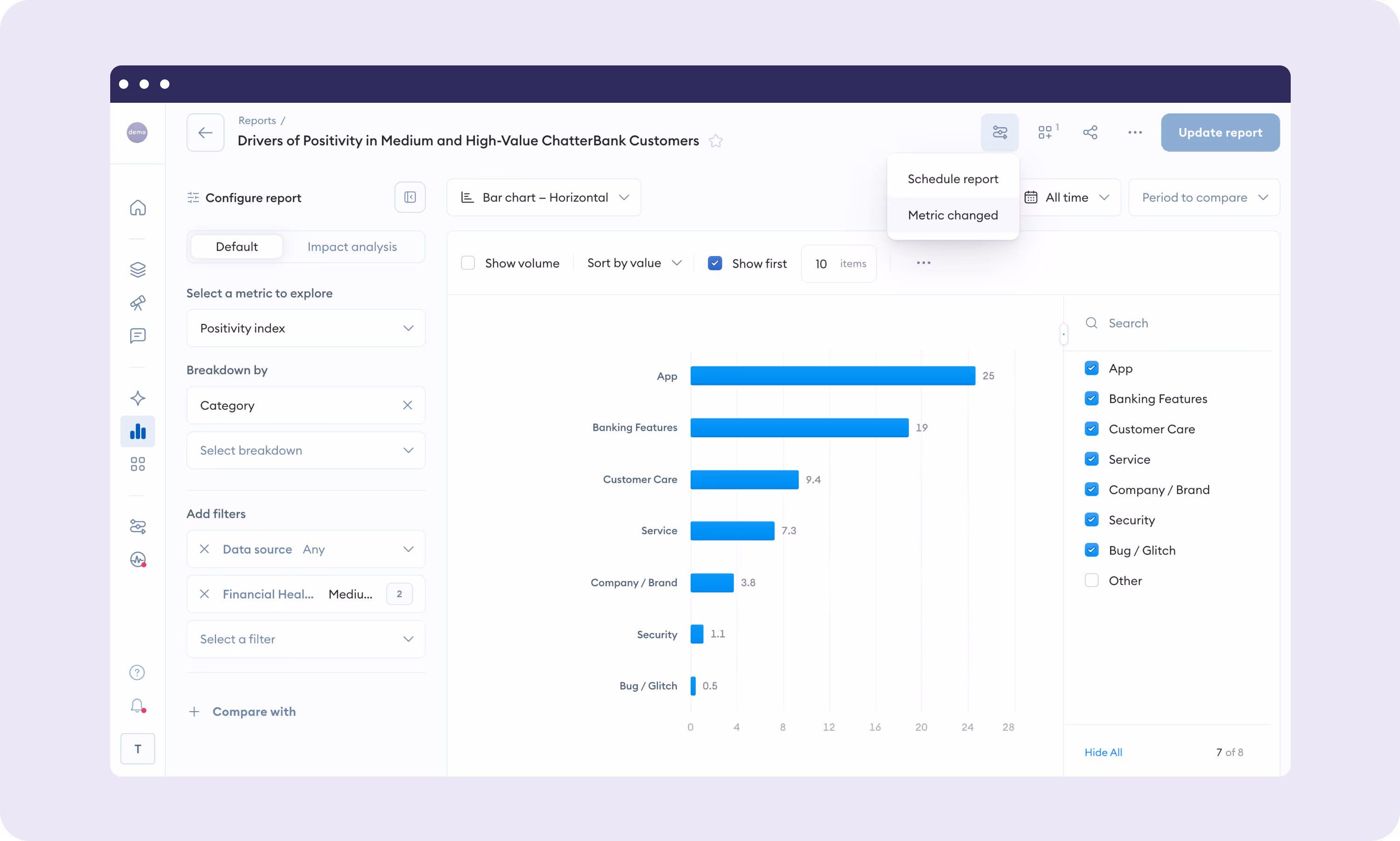
Task: Click the add-to-dashboard icon in header
Action: (1046, 133)
